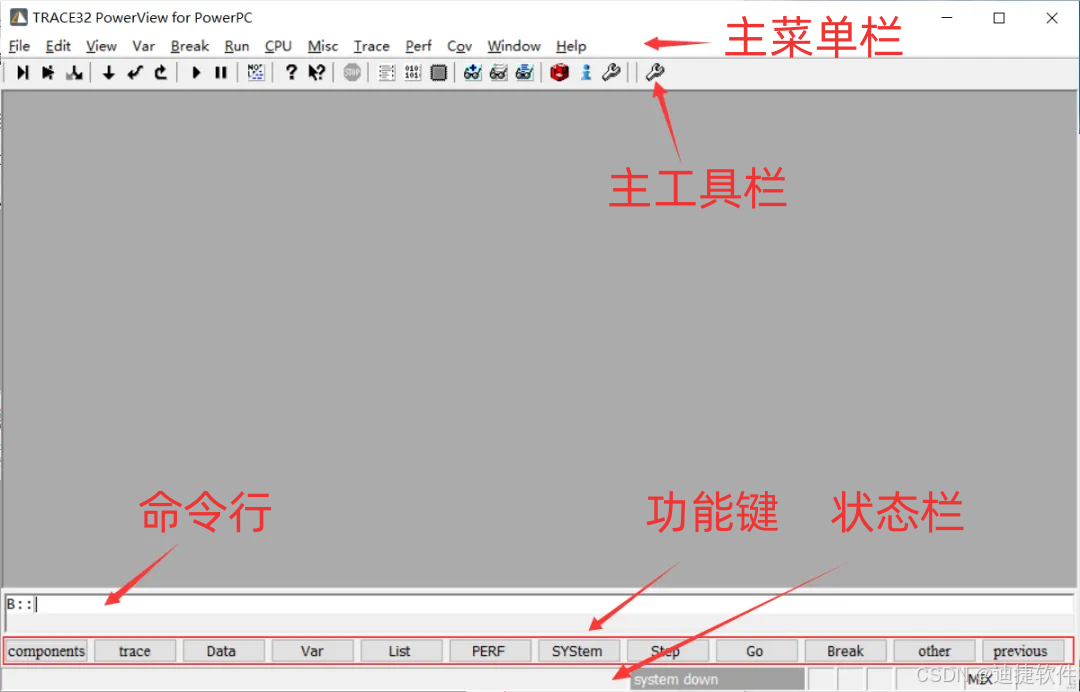
Task: Click the 'system down' status field
Action: [716, 680]
